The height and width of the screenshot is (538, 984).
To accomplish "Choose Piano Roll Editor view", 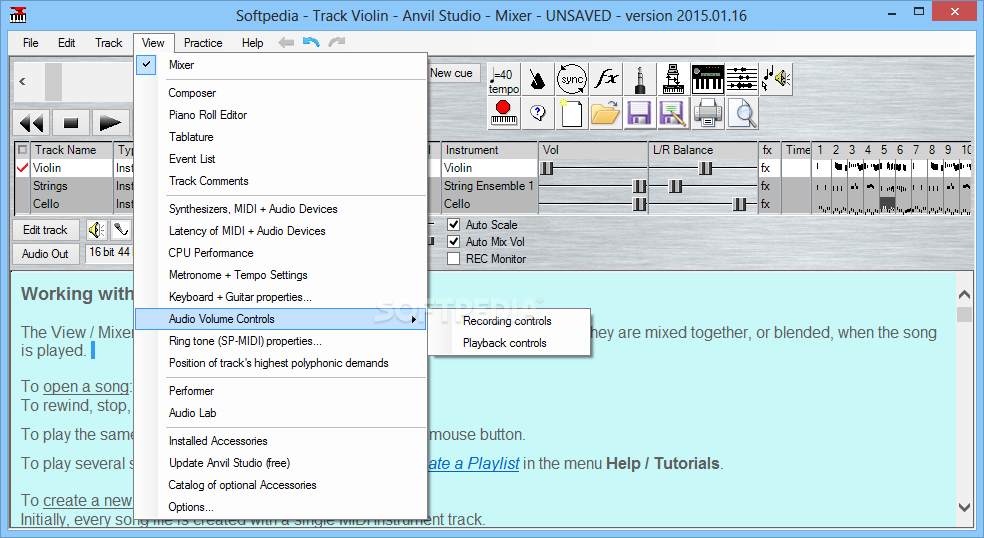I will tap(281, 115).
